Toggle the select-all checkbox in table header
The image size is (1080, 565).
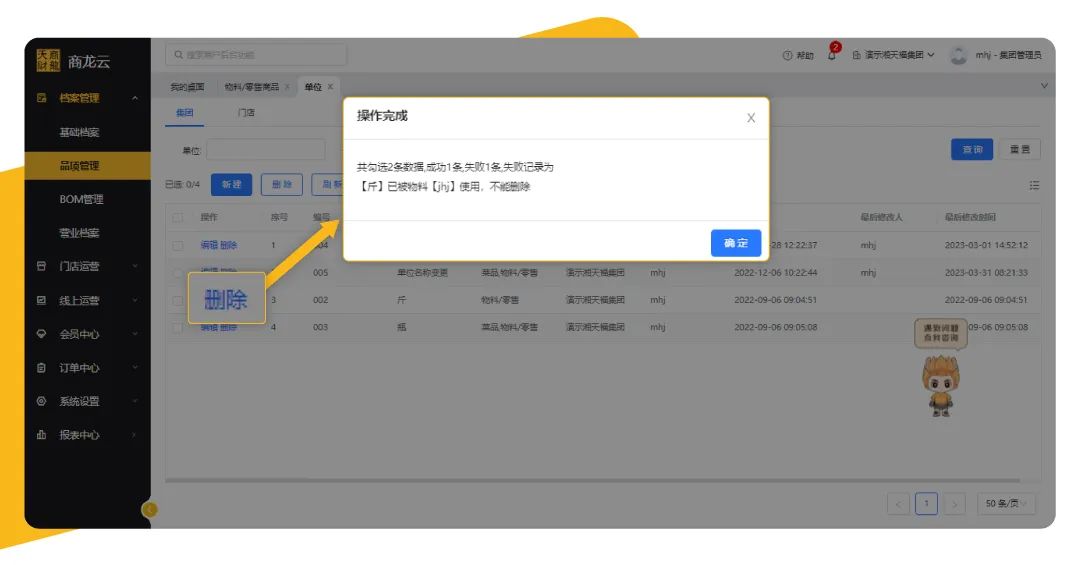point(177,217)
